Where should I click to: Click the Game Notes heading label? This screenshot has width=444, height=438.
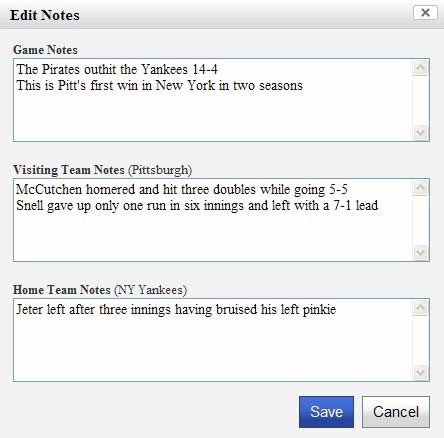(x=45, y=50)
